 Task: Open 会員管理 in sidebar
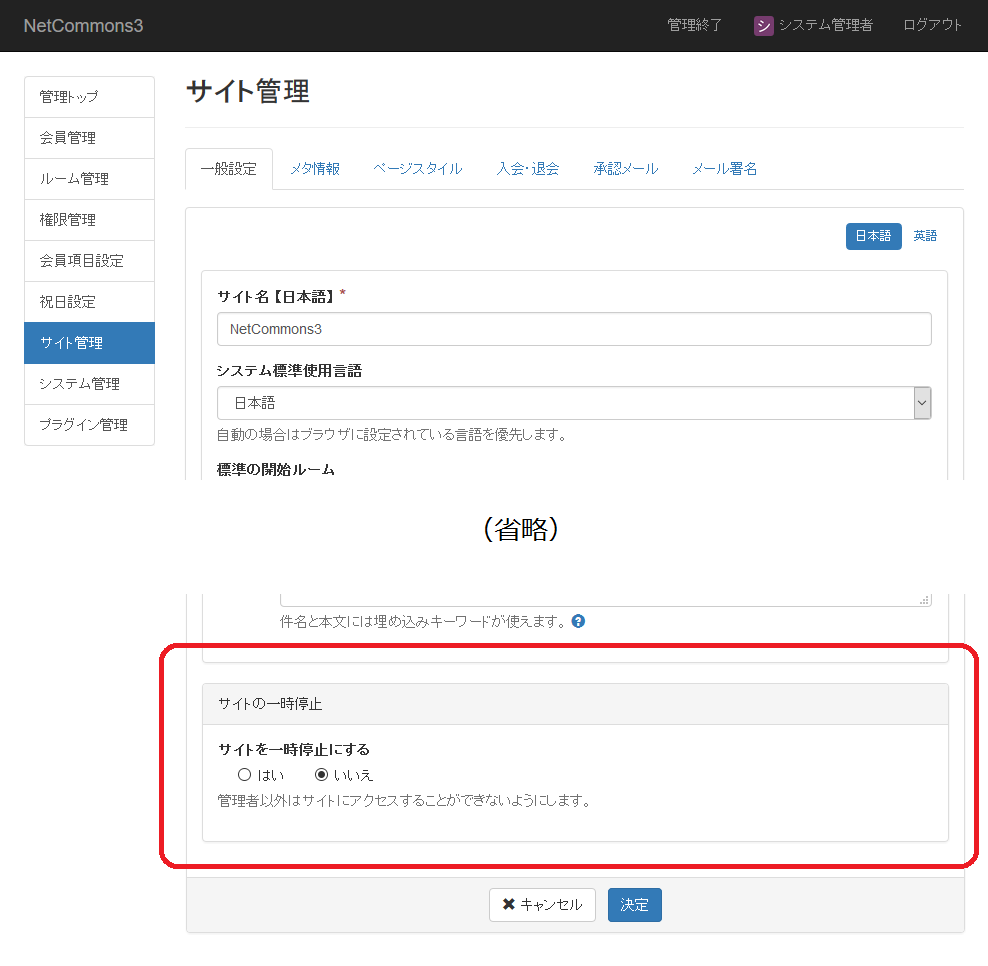point(89,138)
